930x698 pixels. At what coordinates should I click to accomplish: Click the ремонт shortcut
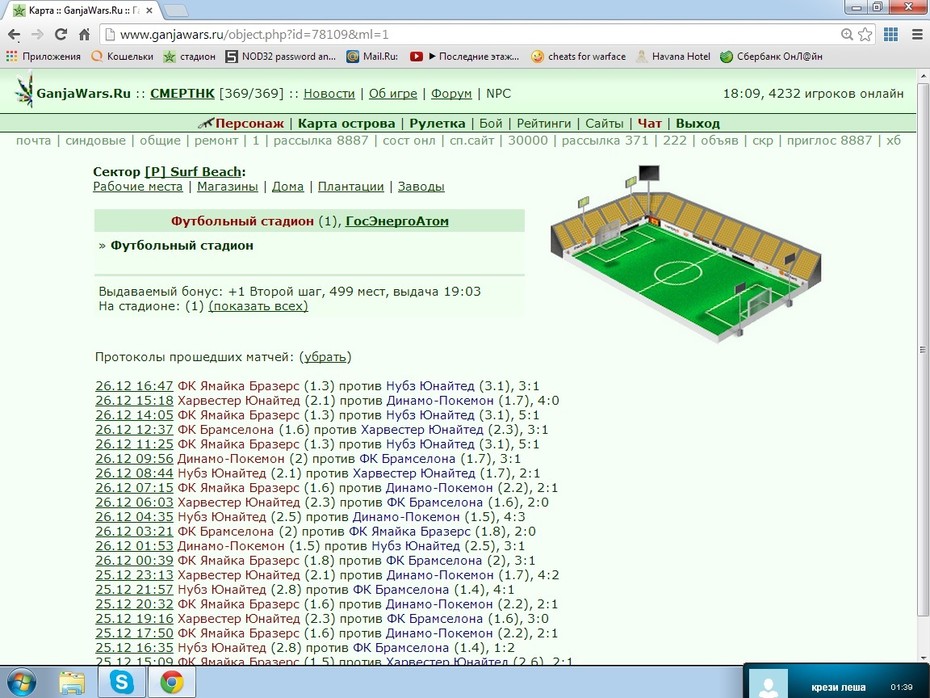[x=216, y=141]
